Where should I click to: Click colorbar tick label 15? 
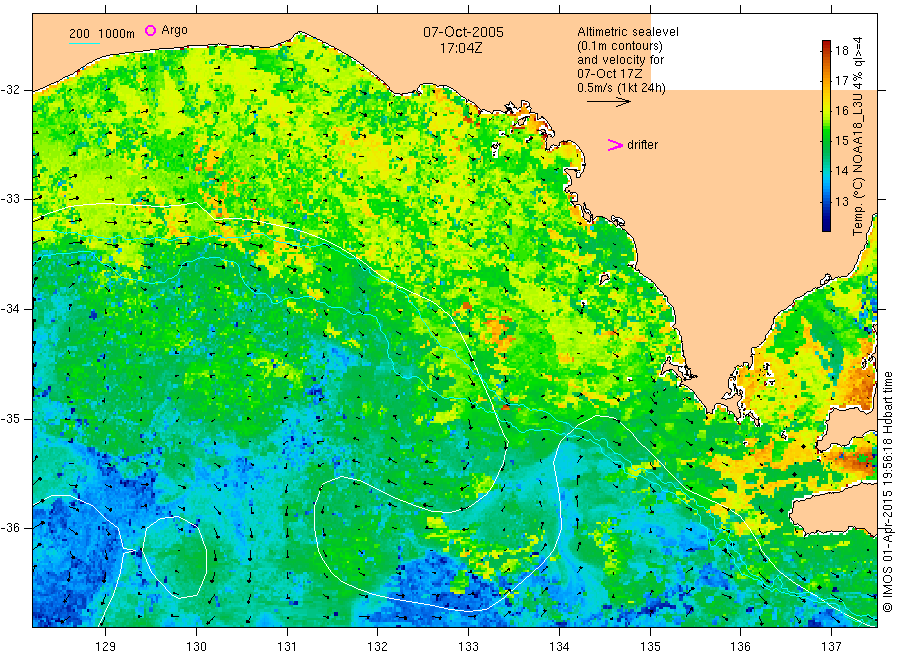[841, 141]
